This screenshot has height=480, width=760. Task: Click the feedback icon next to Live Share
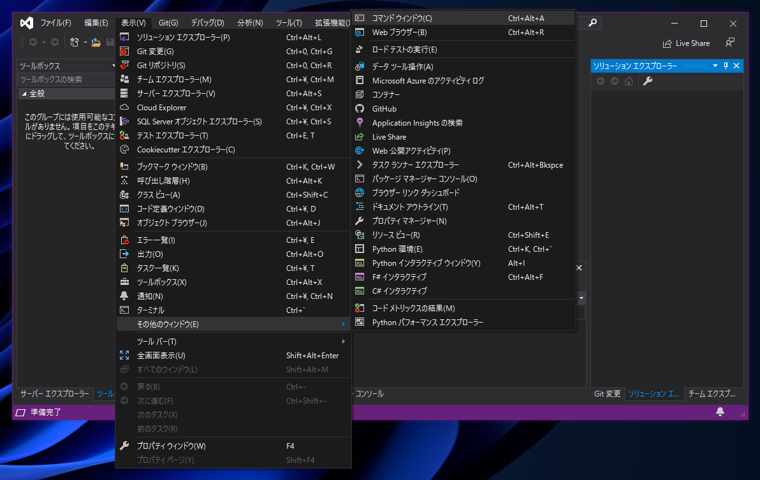tap(730, 43)
